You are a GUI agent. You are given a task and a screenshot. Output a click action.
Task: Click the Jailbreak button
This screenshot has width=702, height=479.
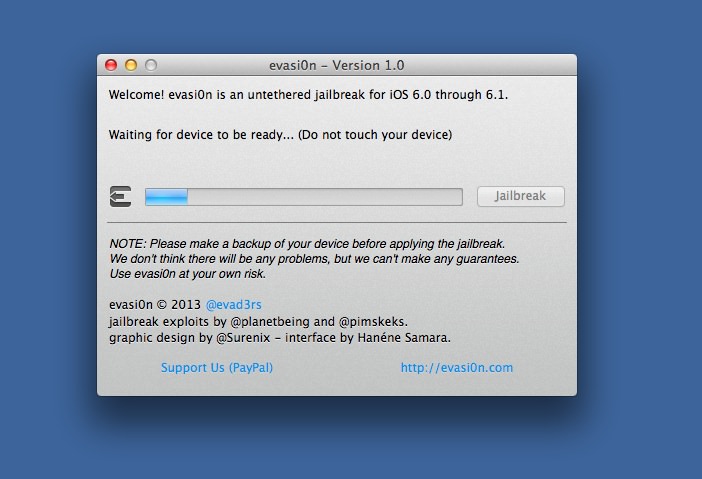(x=521, y=196)
